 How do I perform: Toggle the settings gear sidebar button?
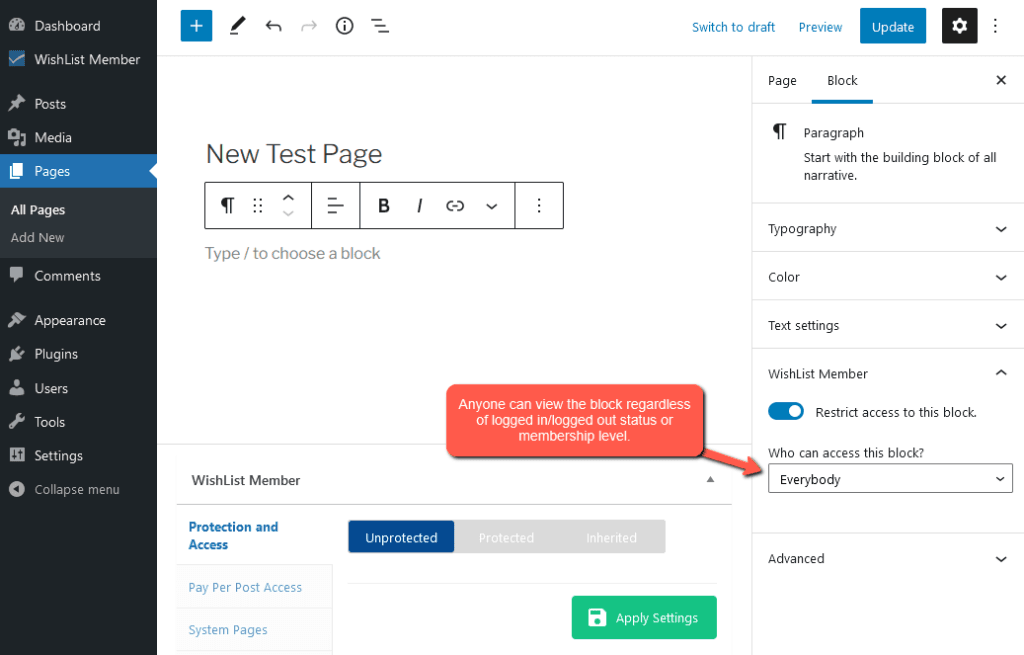pos(959,26)
